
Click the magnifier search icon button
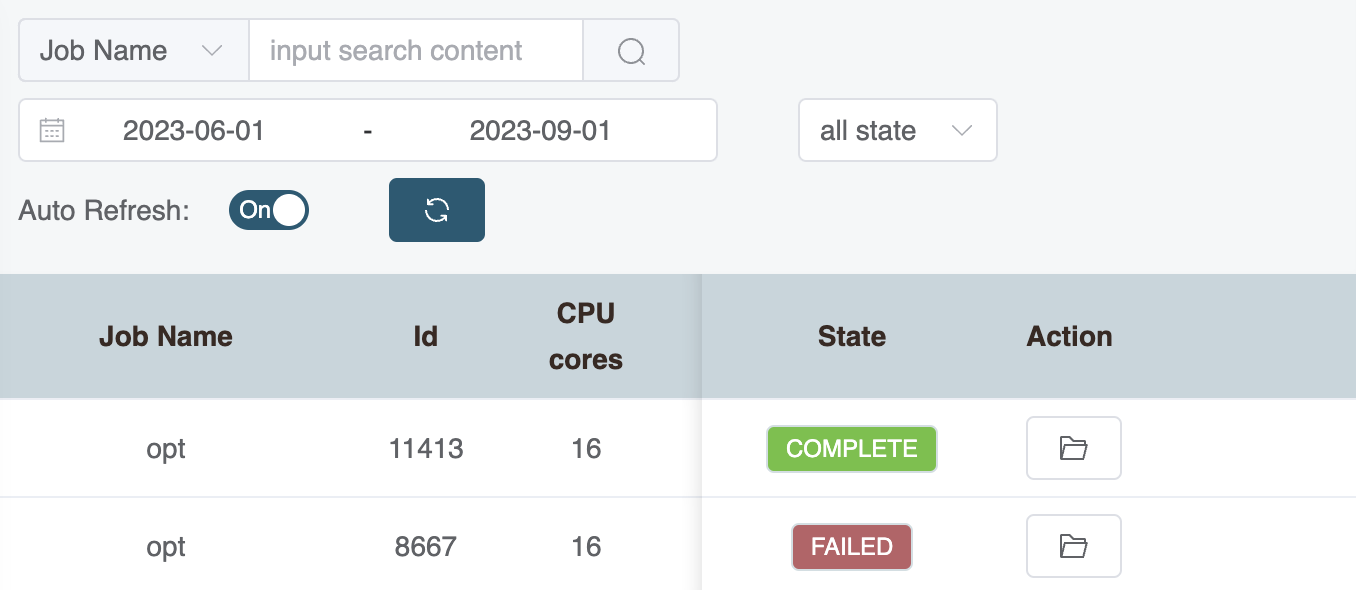tap(631, 51)
